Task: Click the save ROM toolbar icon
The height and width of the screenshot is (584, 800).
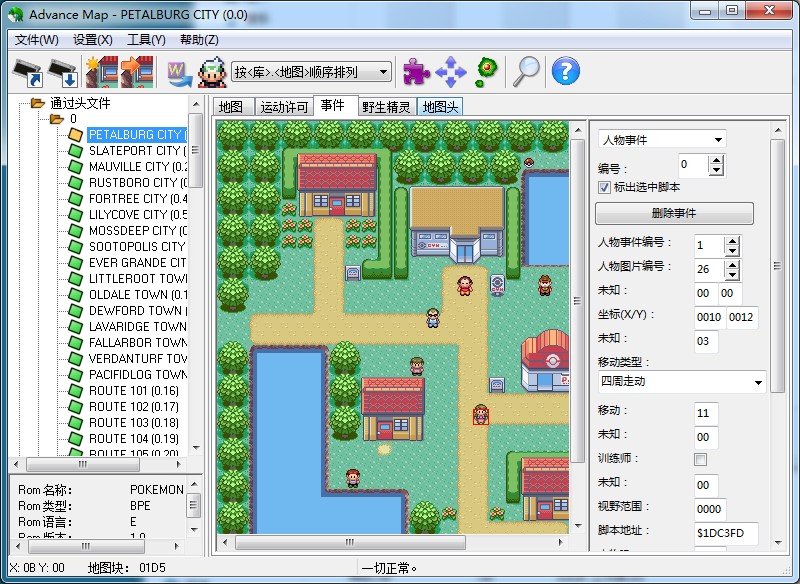Action: coord(62,72)
